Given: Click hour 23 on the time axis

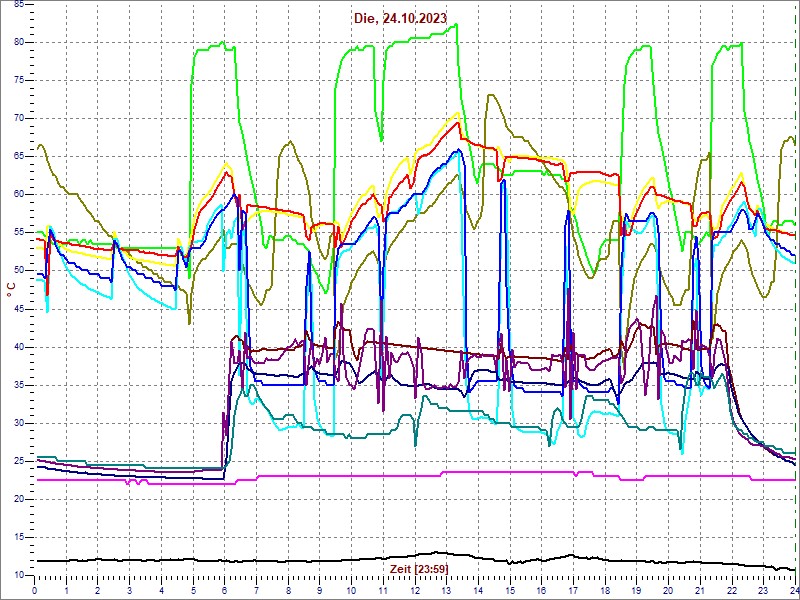Looking at the screenshot, I should coord(762,590).
